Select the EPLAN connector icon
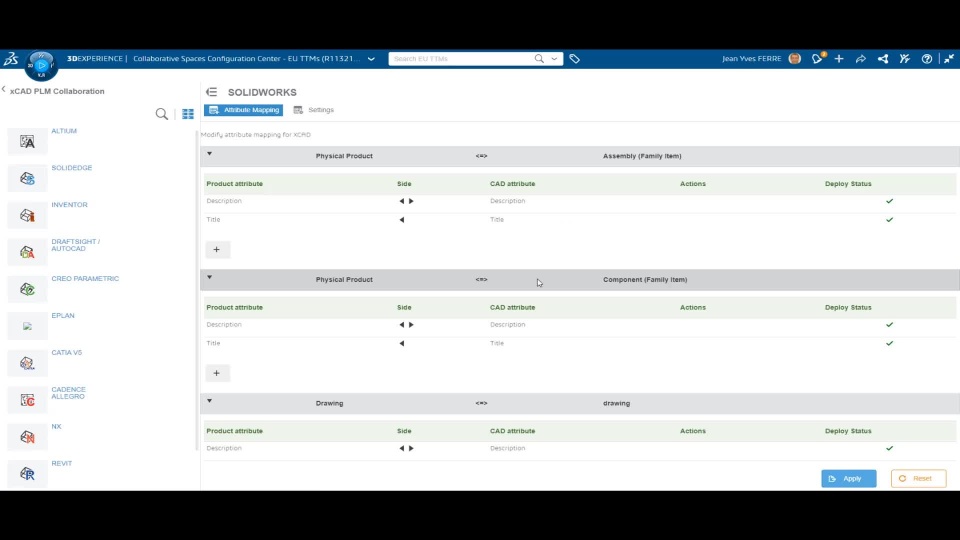Screen dimensions: 960x540 point(27,326)
